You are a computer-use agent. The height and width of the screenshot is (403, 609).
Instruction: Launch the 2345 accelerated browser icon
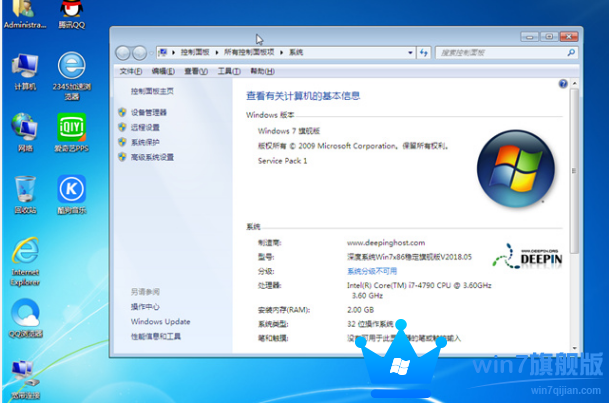point(72,76)
